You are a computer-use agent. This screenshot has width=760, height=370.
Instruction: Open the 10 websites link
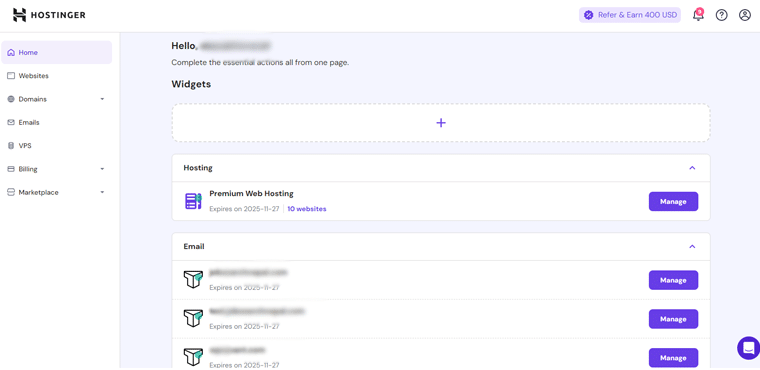(x=307, y=209)
